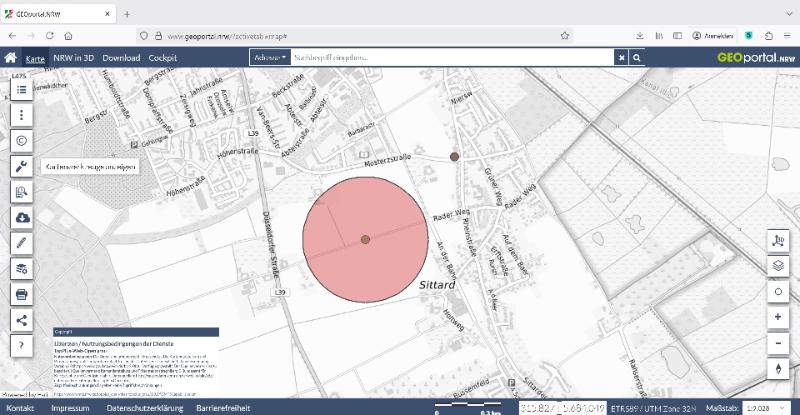Open the share map icon
800x415 pixels.
(21, 320)
